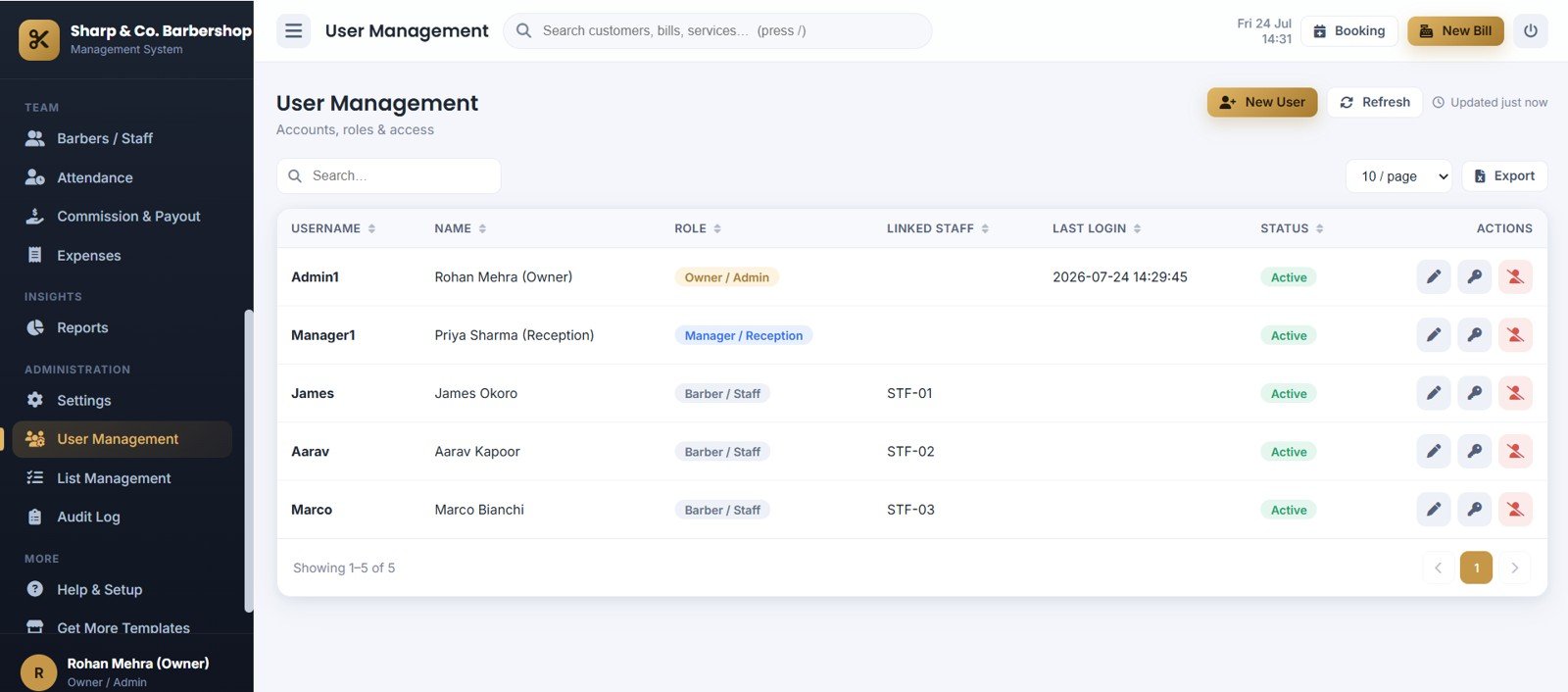The height and width of the screenshot is (692, 1568).
Task: Sort table by Last Login column
Action: (x=1097, y=228)
